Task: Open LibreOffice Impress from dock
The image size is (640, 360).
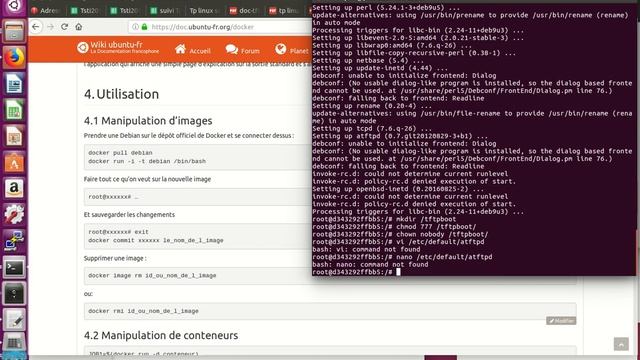Action: 14,136
